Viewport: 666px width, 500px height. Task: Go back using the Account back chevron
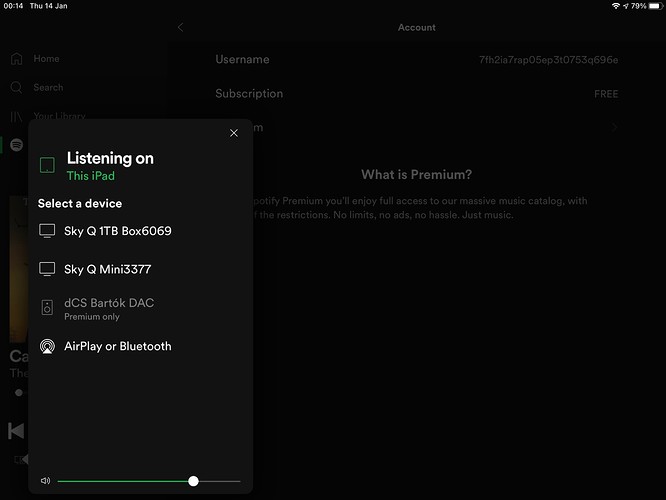click(181, 27)
